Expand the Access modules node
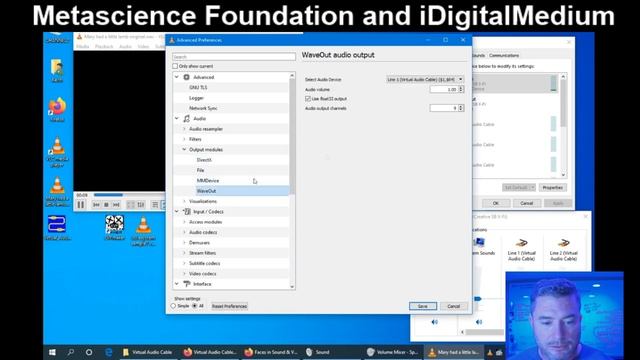This screenshot has height=360, width=640. 184,222
